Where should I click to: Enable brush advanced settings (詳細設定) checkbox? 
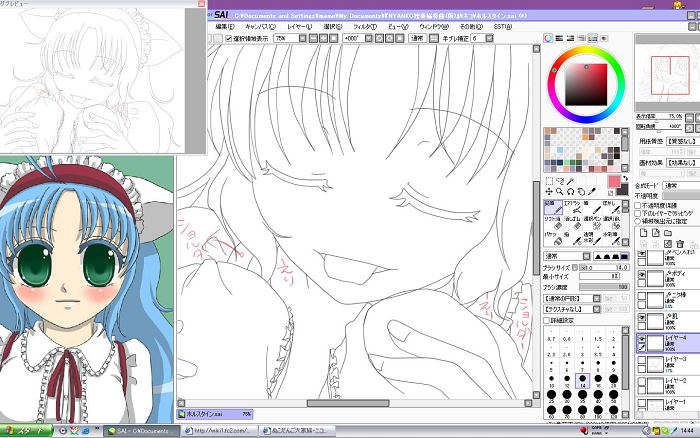[x=546, y=321]
